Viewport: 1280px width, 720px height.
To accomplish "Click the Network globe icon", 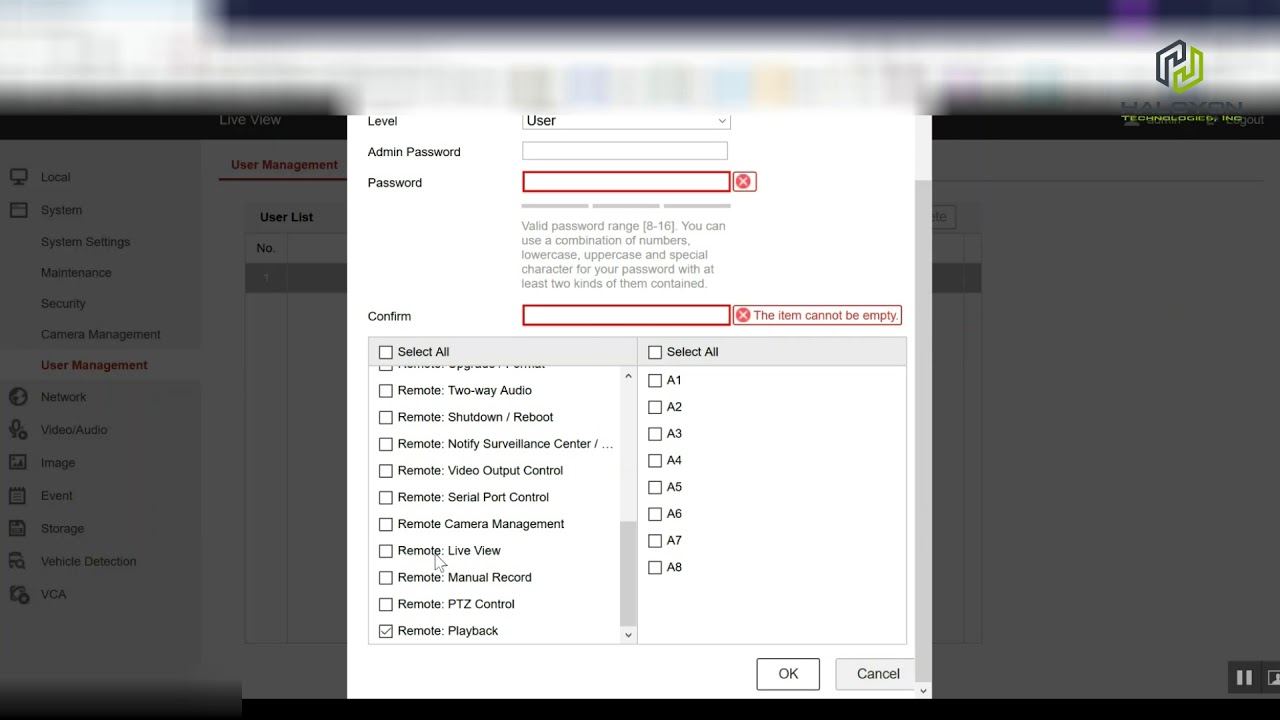I will [18, 397].
